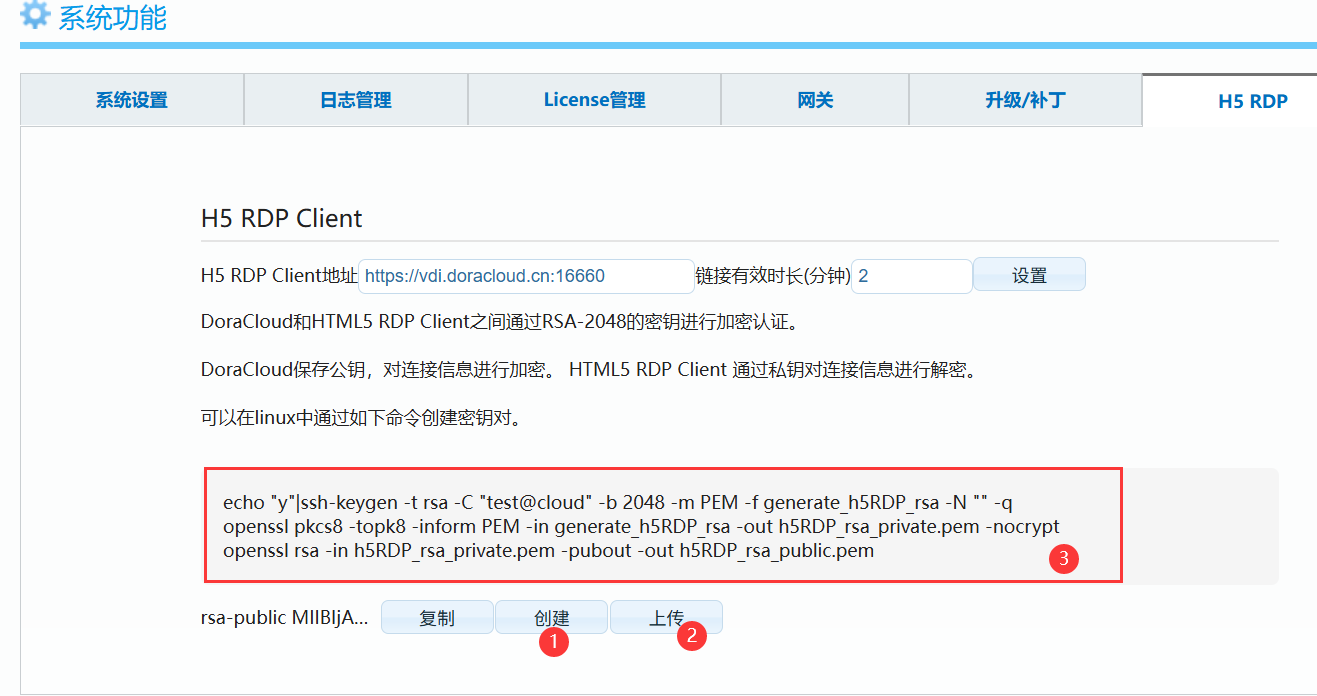Click the H5 RDP Client address input field

[x=527, y=274]
